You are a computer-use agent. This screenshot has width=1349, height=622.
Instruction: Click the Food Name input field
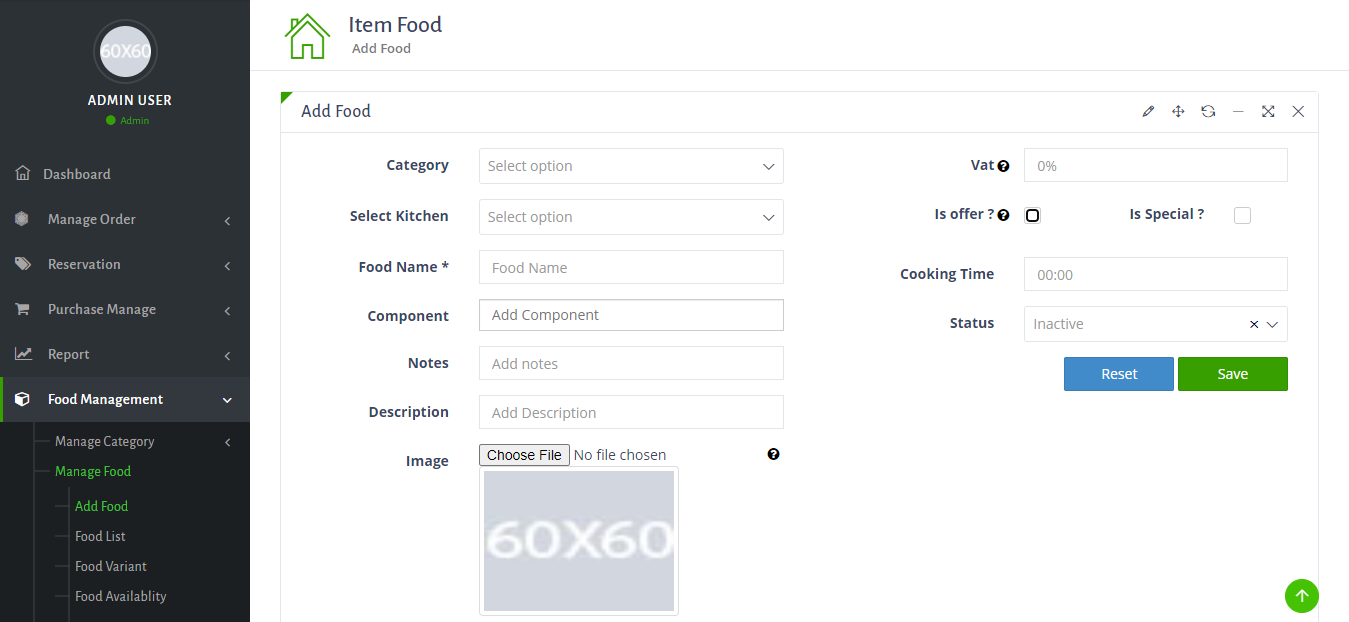coord(630,267)
